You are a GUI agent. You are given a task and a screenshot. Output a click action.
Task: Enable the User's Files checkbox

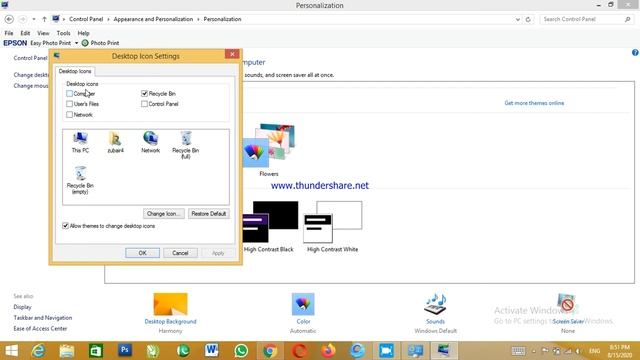69,104
